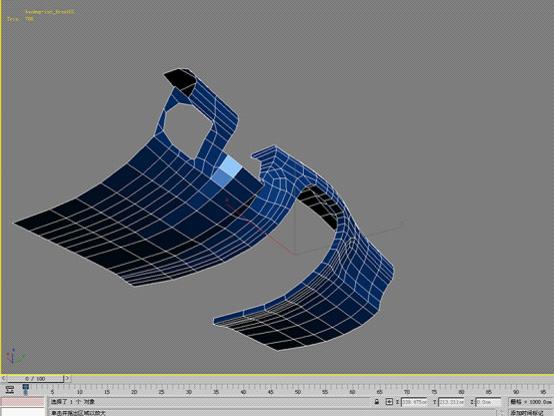The width and height of the screenshot is (554, 416).
Task: Click the Y coordinate input field
Action: coord(451,402)
